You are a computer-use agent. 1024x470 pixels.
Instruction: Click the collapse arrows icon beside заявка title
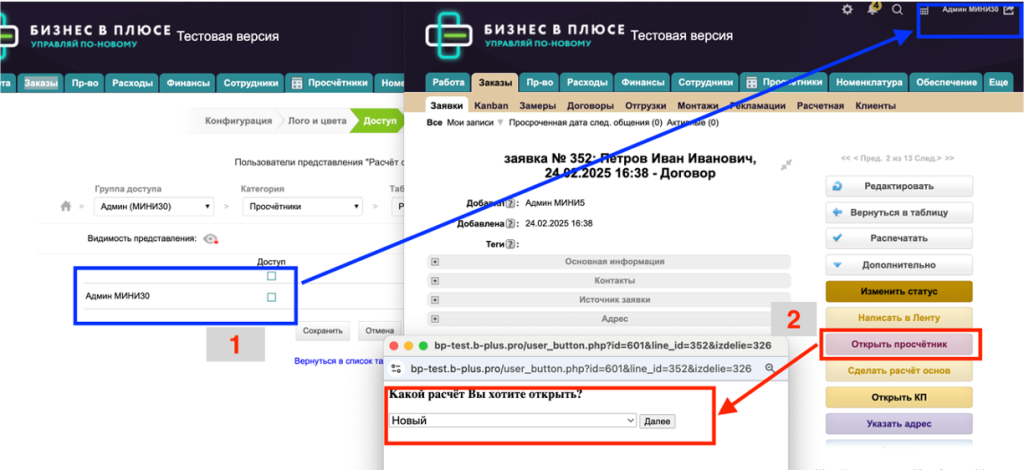[x=787, y=164]
